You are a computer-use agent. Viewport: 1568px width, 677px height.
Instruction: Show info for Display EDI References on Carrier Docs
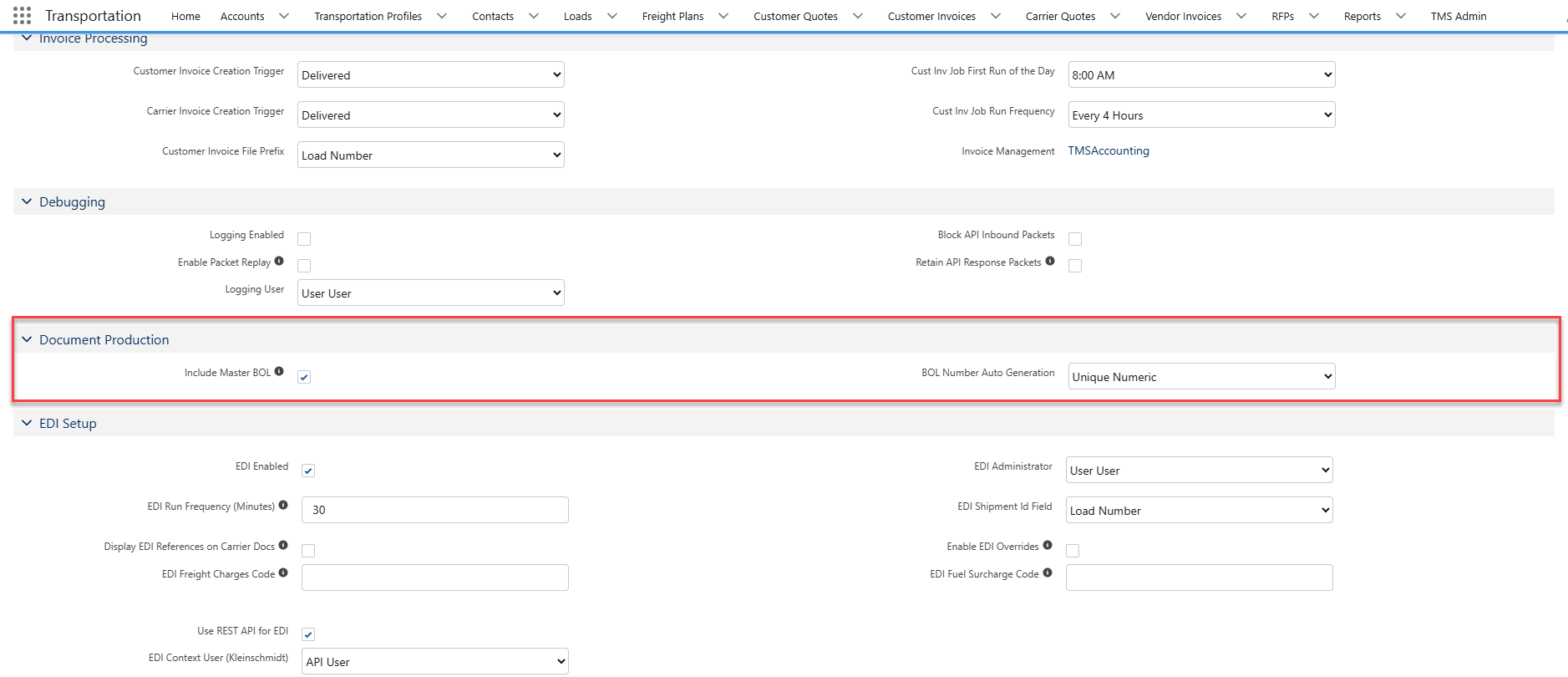pos(283,546)
